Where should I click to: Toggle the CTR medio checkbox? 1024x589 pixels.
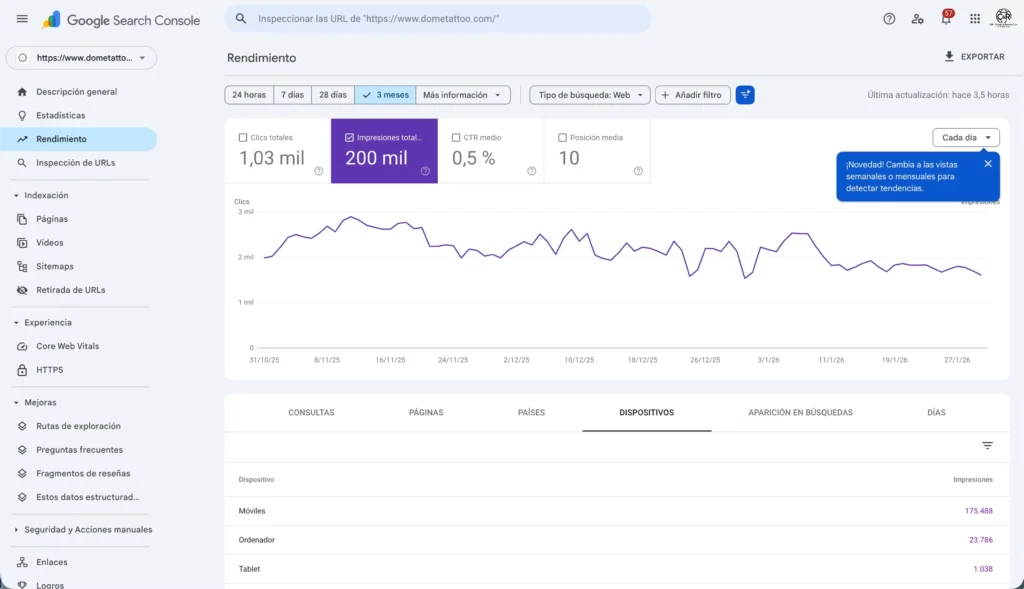(x=456, y=137)
